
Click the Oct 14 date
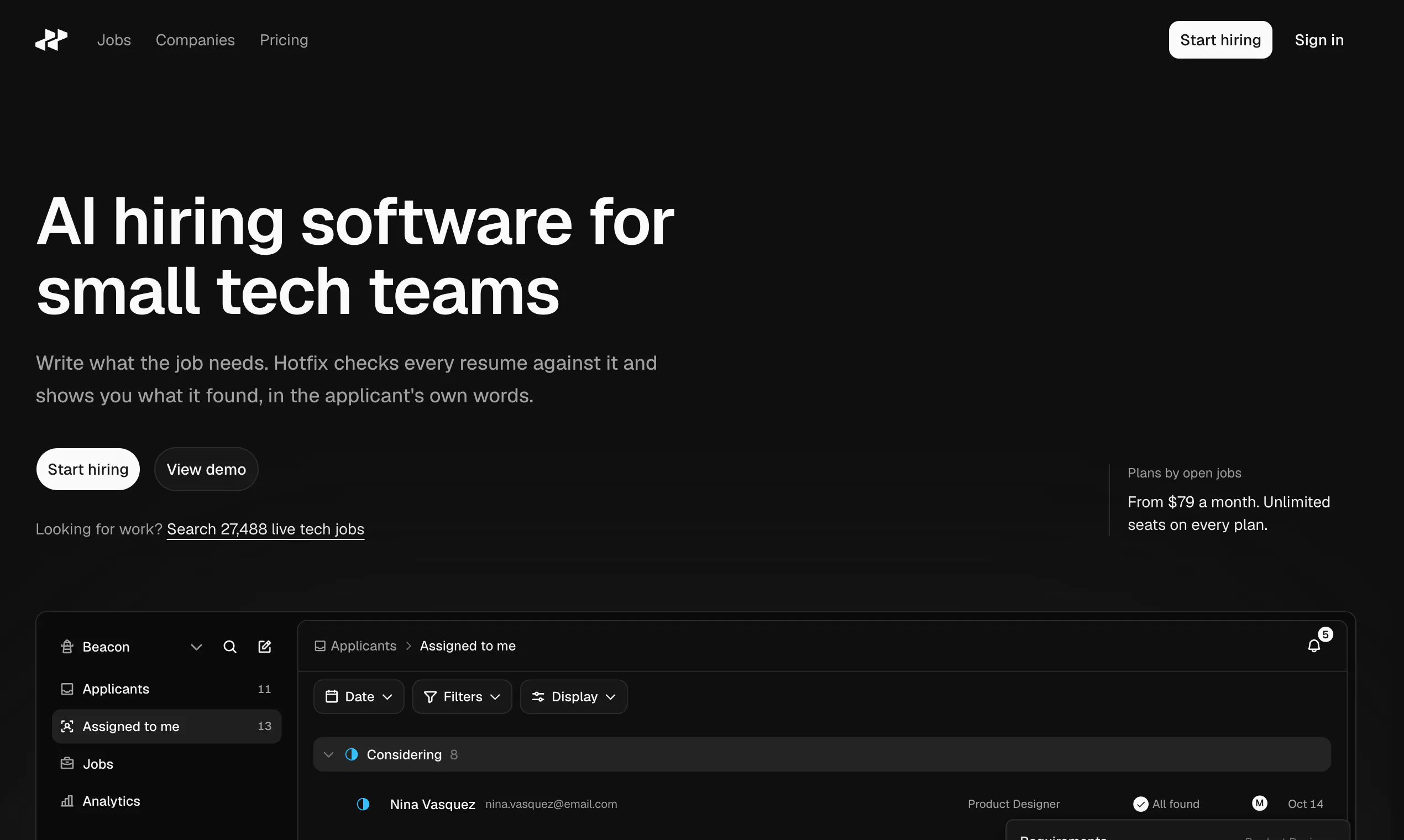pos(1306,804)
